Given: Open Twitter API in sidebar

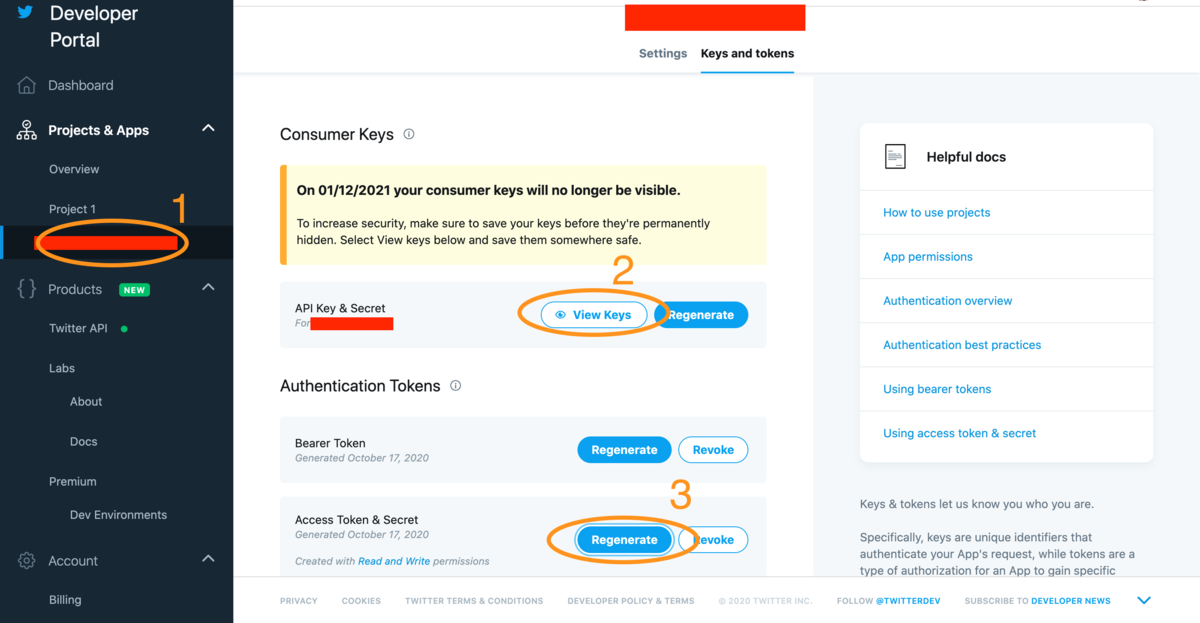Looking at the screenshot, I should pyautogui.click(x=78, y=328).
